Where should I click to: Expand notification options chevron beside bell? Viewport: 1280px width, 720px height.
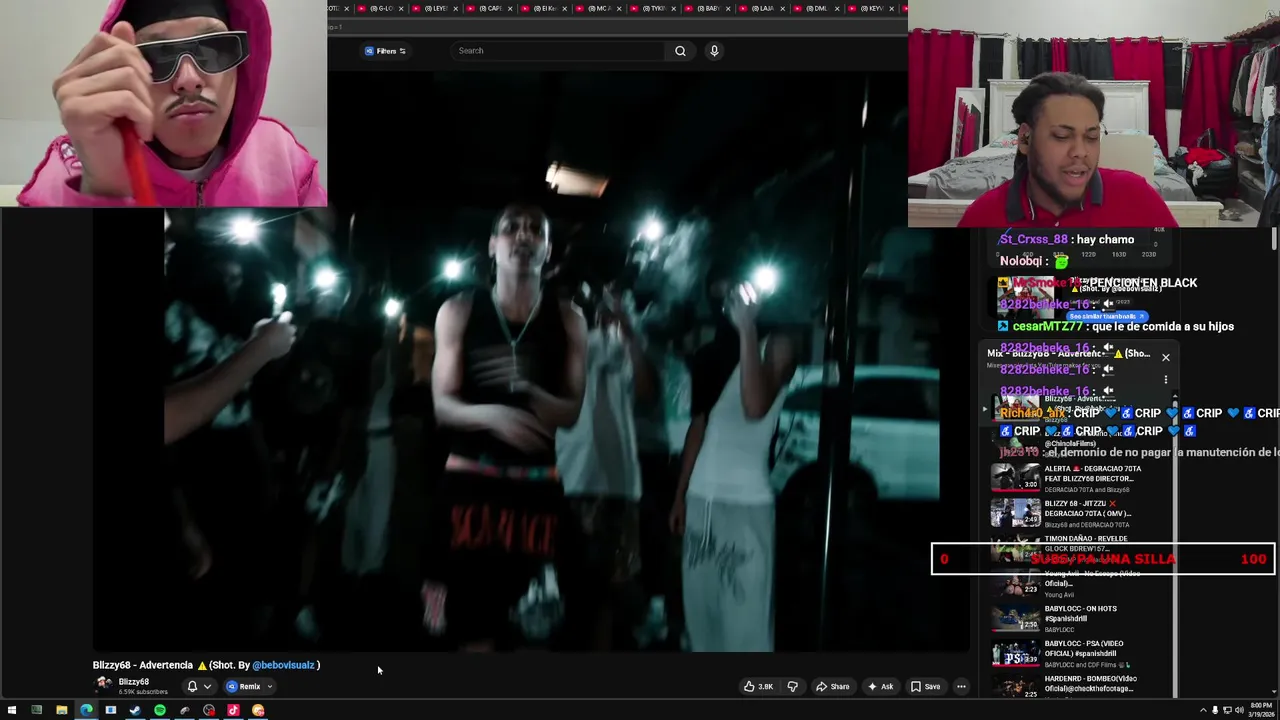tap(207, 686)
